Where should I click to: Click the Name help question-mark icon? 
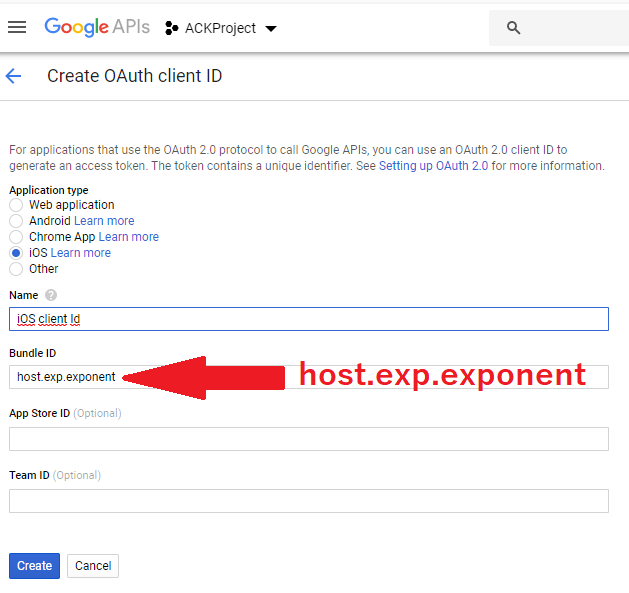pos(51,295)
